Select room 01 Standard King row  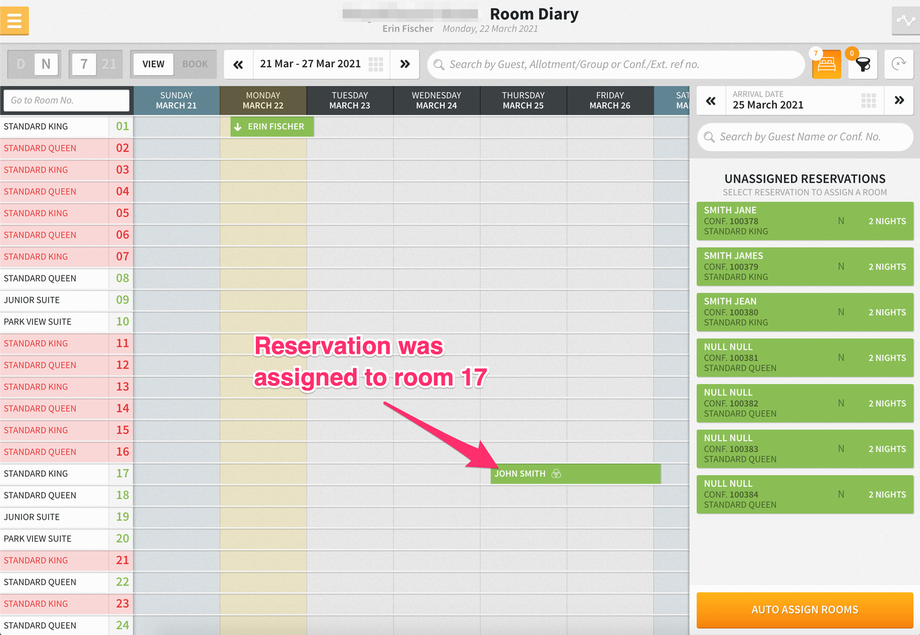click(x=66, y=126)
